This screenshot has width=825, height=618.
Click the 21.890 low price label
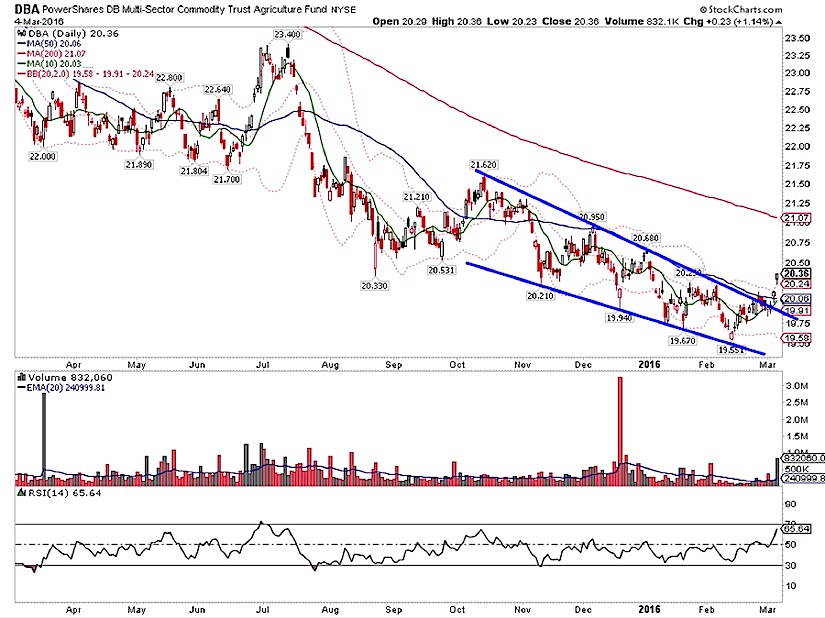(x=139, y=165)
